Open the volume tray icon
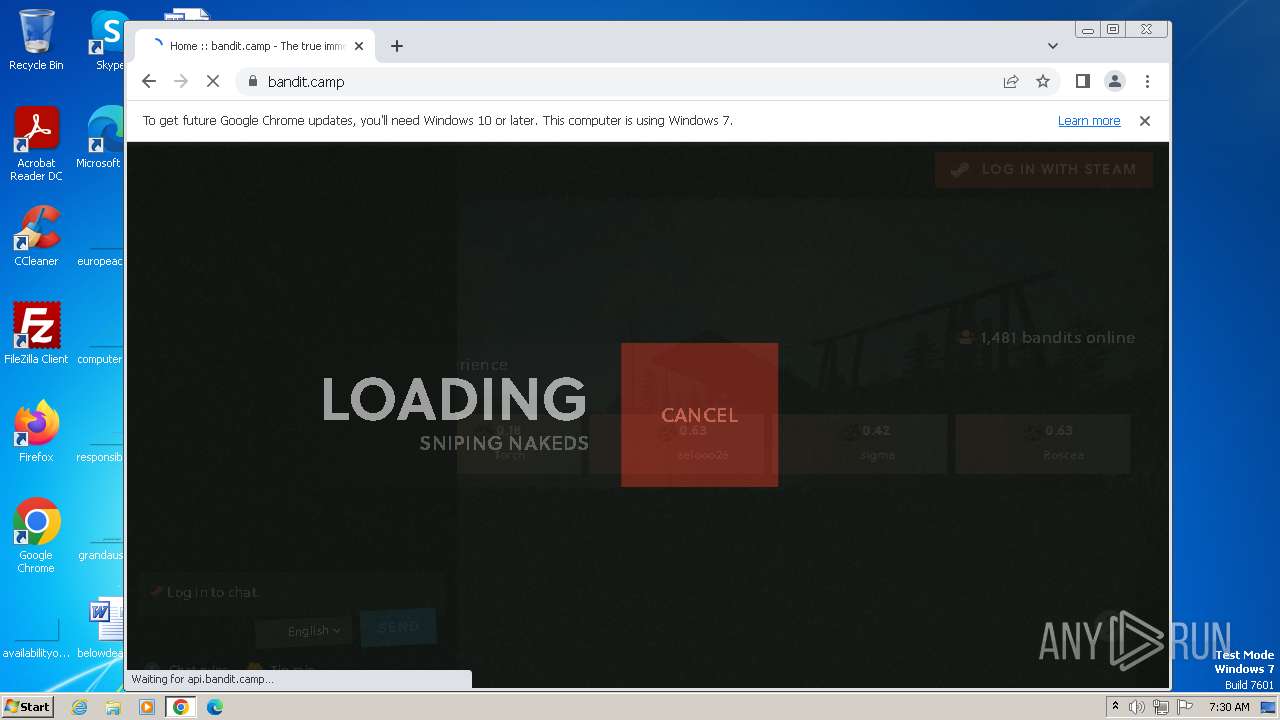Screen dimensions: 1280x720 click(1137, 707)
